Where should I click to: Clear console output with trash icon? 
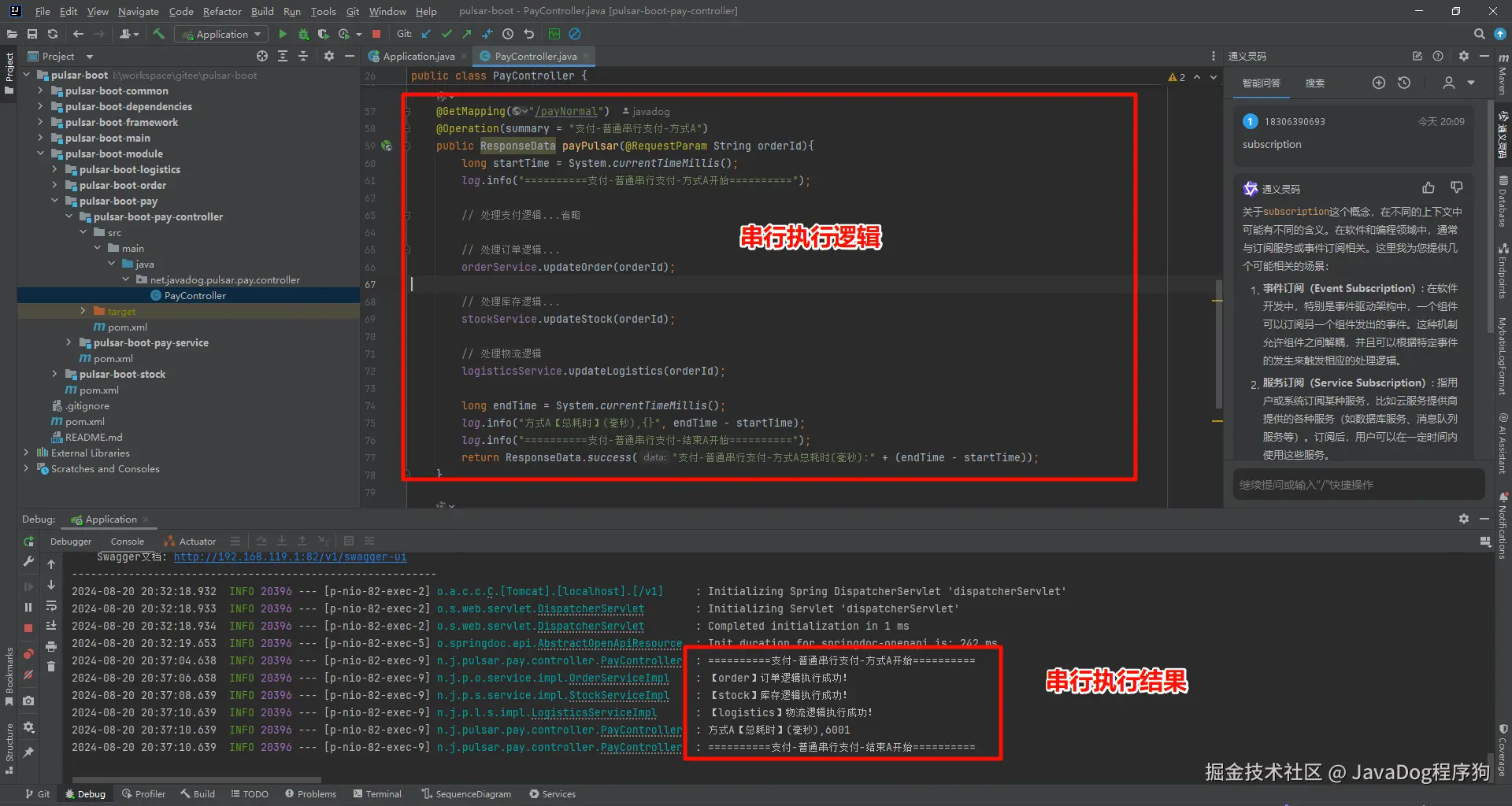coord(51,667)
